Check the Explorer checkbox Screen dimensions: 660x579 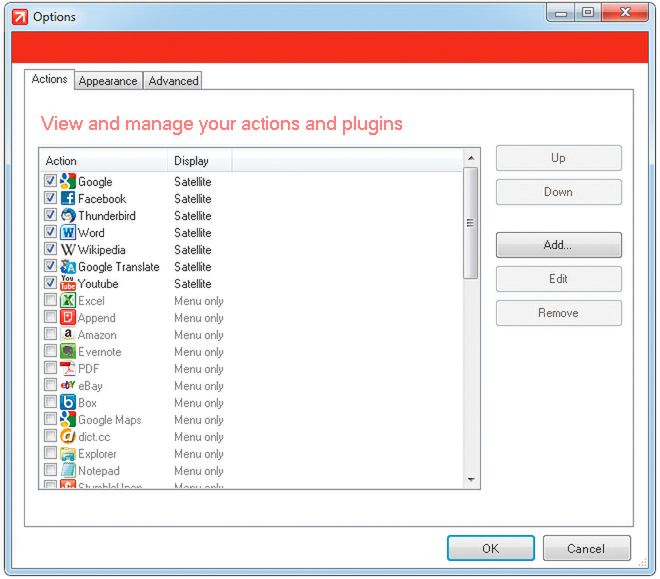50,453
